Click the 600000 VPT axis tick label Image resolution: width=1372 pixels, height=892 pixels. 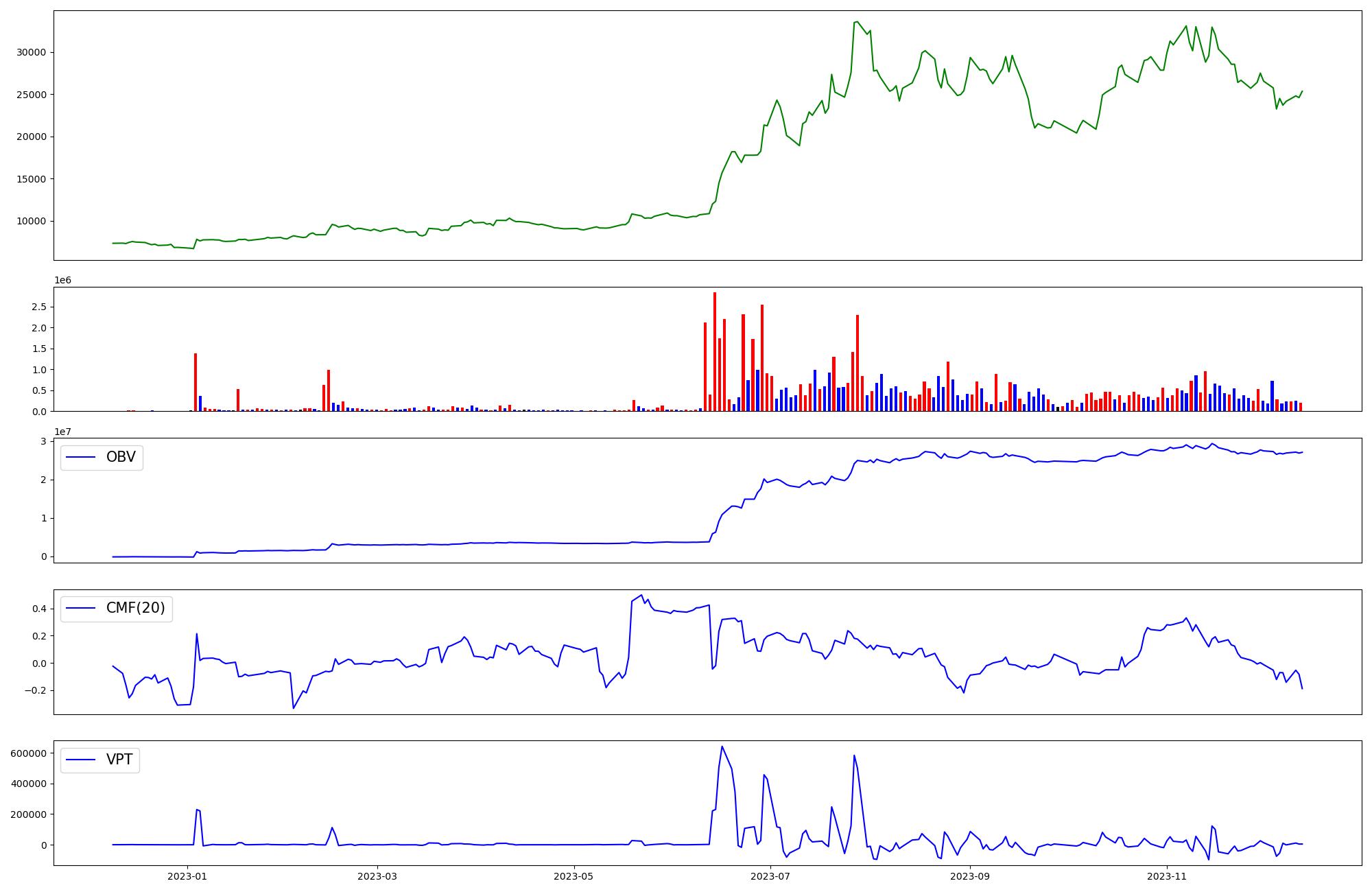pyautogui.click(x=29, y=753)
